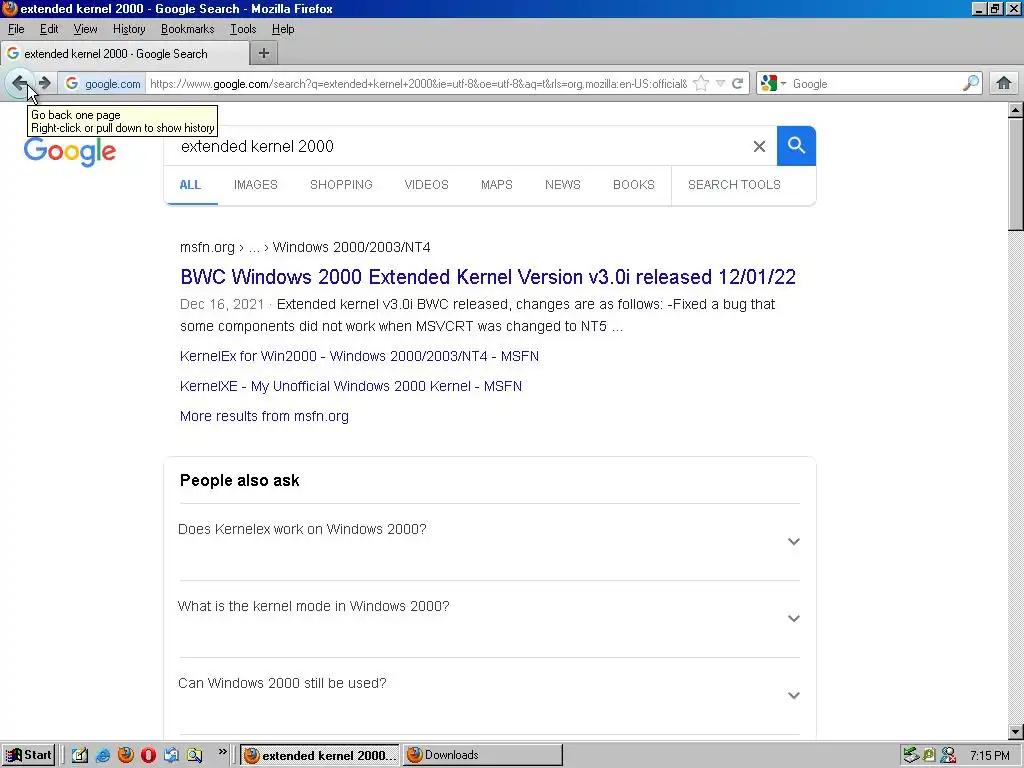Open search engine selector dropdown
This screenshot has height=768, width=1024.
point(773,83)
